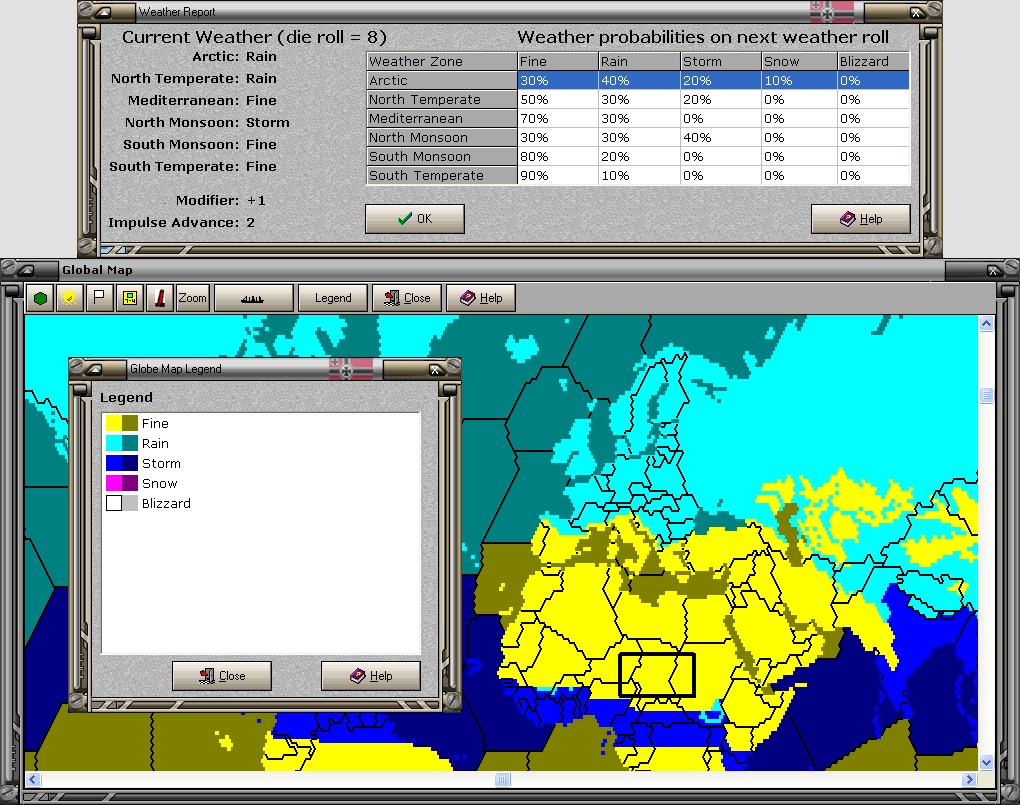The image size is (1020, 805).
Task: Confirm the Weather Report with OK
Action: 414,219
